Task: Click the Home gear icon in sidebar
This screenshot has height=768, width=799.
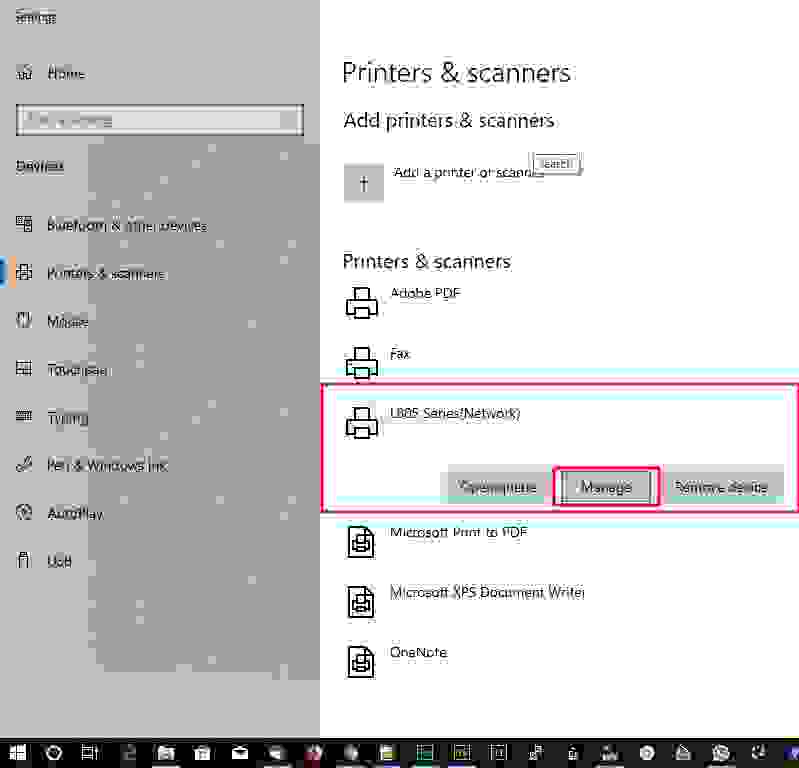Action: pyautogui.click(x=25, y=73)
